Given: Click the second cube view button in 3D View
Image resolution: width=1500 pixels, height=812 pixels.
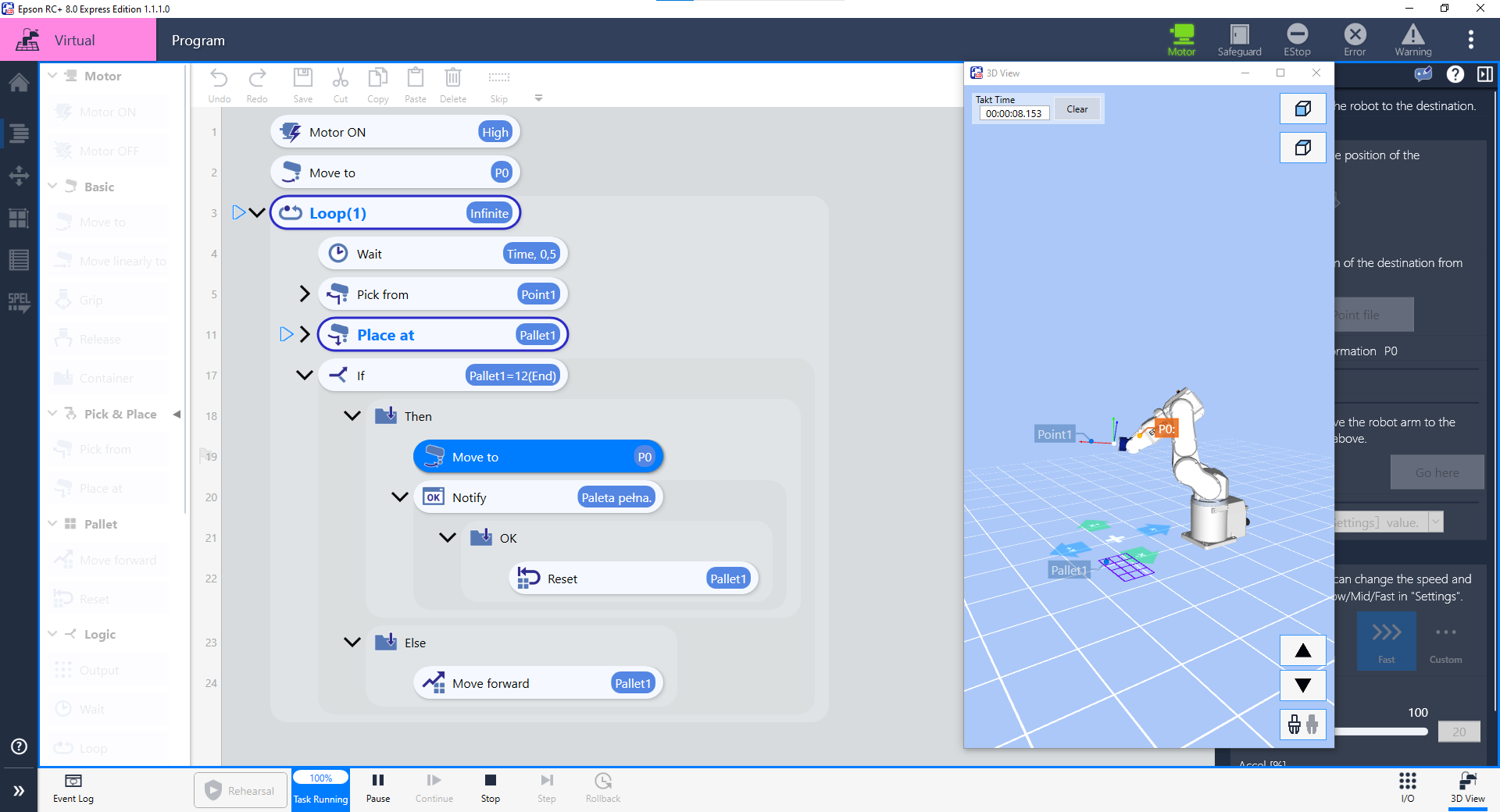Looking at the screenshot, I should [1302, 148].
